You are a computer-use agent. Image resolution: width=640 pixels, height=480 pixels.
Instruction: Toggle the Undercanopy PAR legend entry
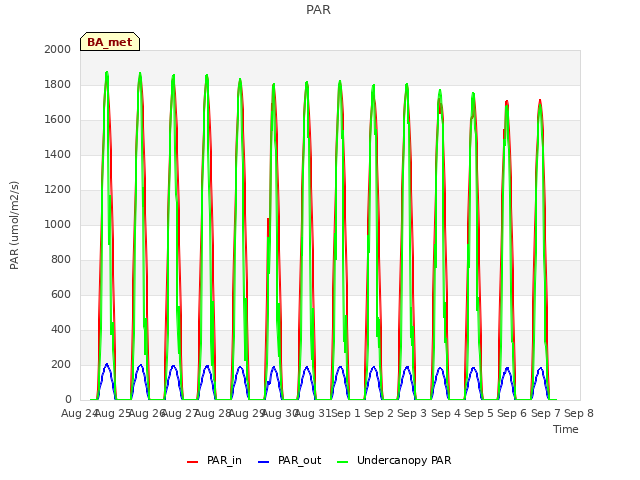point(394,460)
